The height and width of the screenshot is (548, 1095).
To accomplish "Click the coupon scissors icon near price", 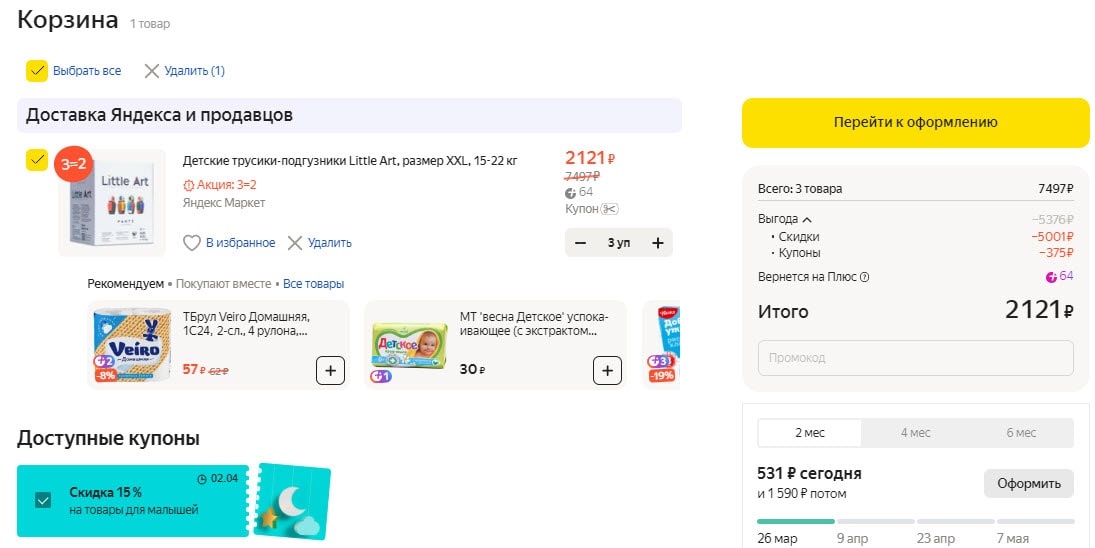I will 611,209.
